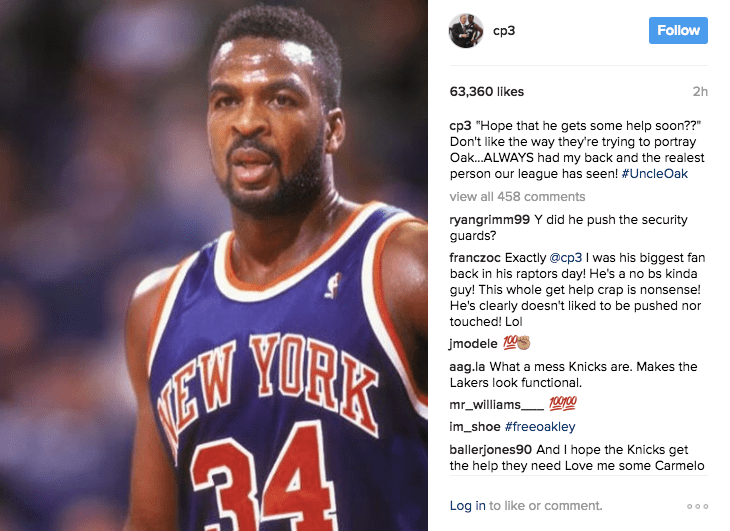Screen dimensions: 730x531
Task: Click the @cp3 mention in franczoc's comment
Action: [566, 258]
